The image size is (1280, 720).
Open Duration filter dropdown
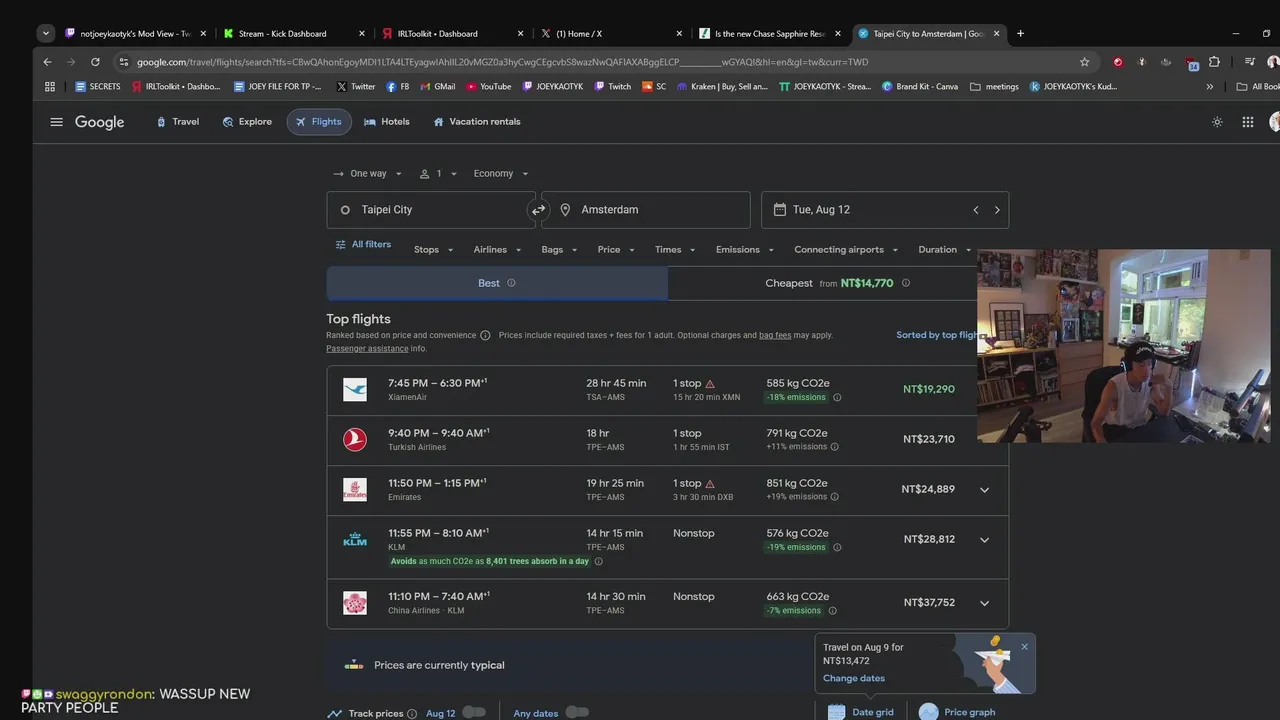[x=945, y=250]
